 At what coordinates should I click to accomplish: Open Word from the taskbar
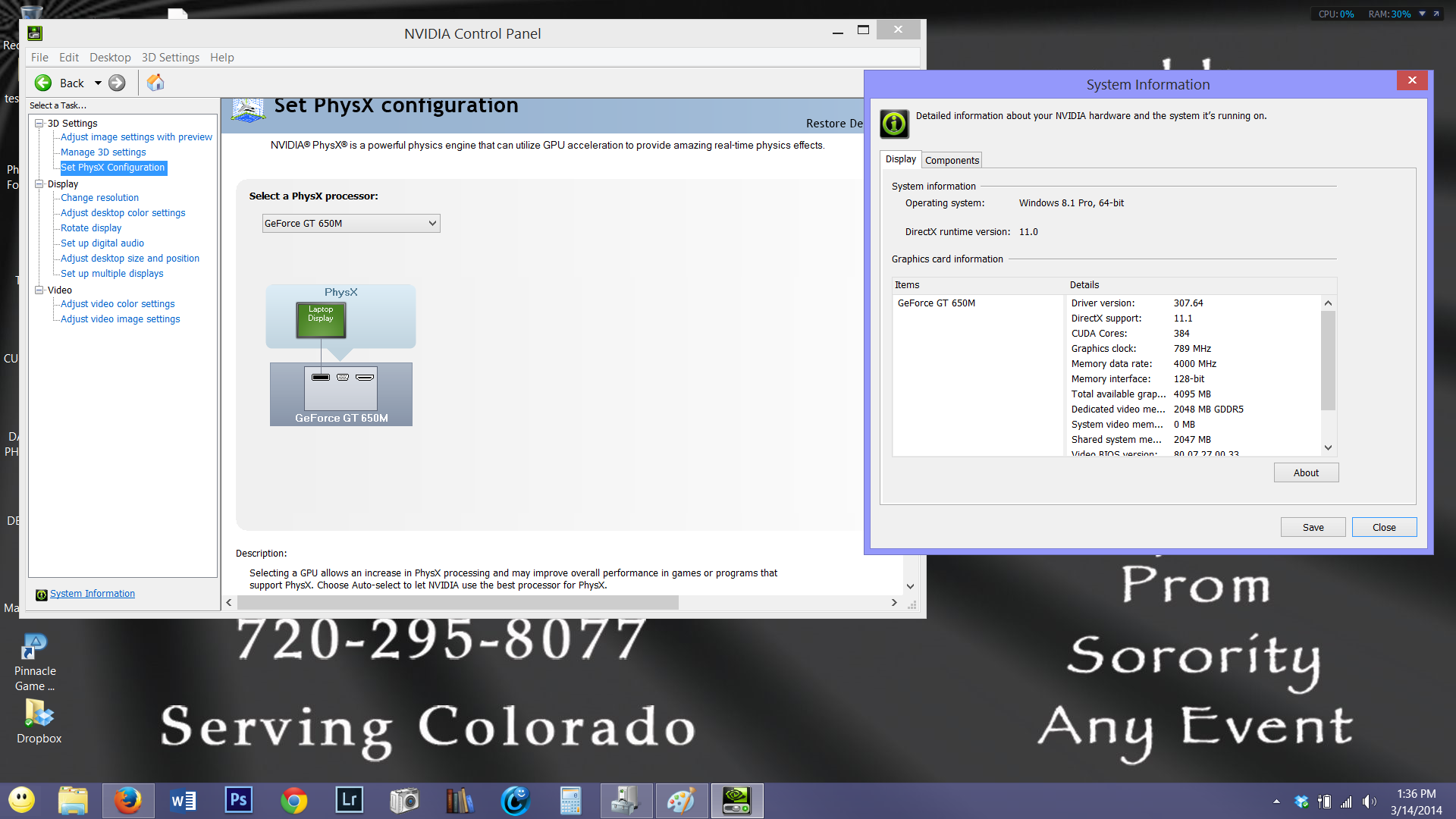click(183, 801)
